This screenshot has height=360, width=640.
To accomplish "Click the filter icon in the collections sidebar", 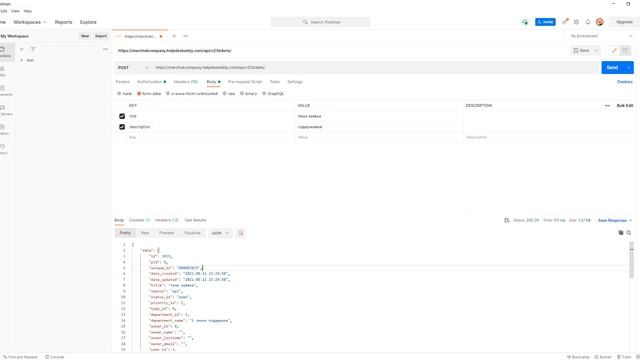I will point(33,49).
